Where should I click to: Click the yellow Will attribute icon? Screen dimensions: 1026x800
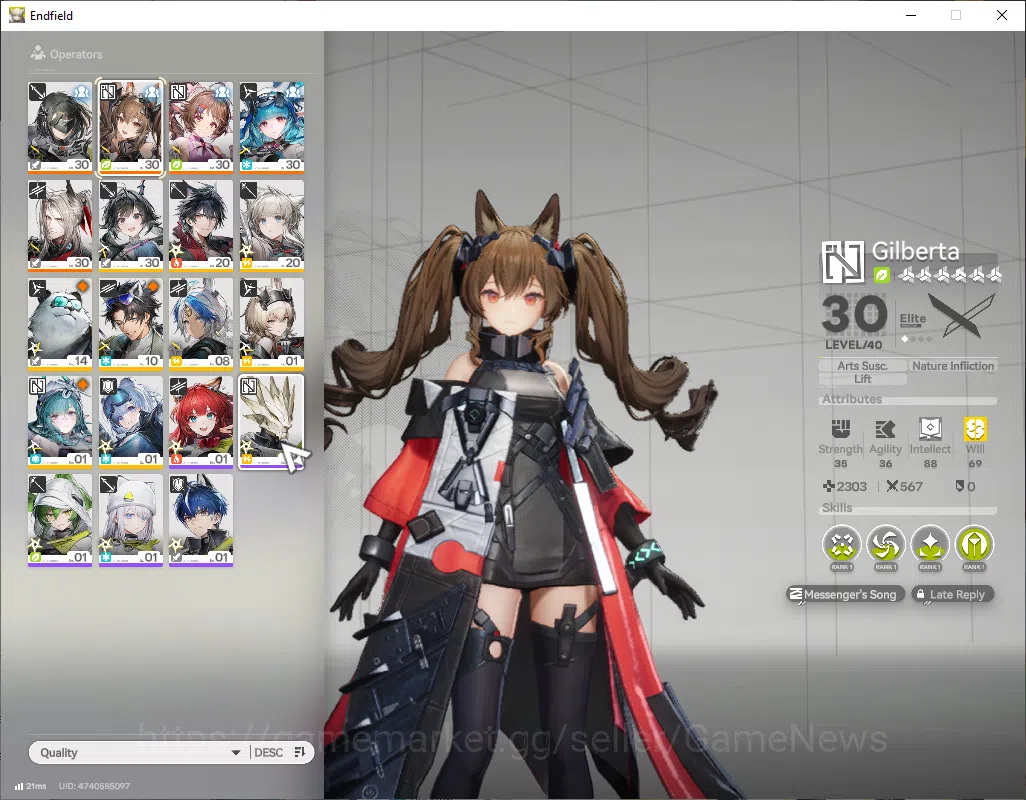coord(975,429)
